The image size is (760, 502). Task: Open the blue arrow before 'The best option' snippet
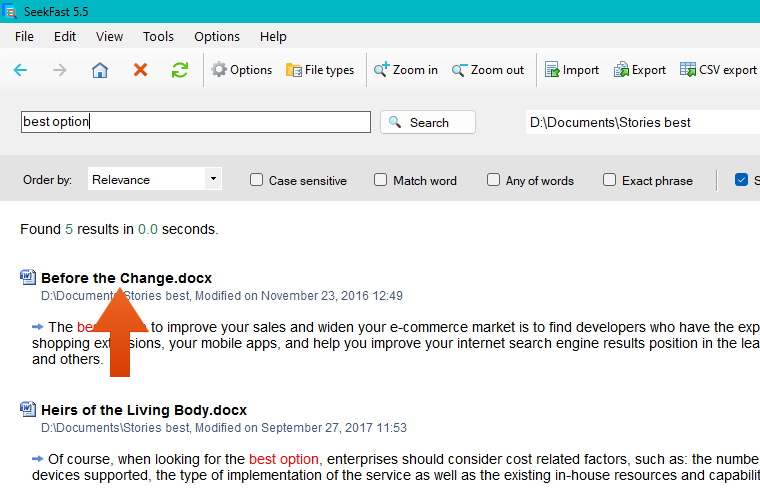click(37, 327)
